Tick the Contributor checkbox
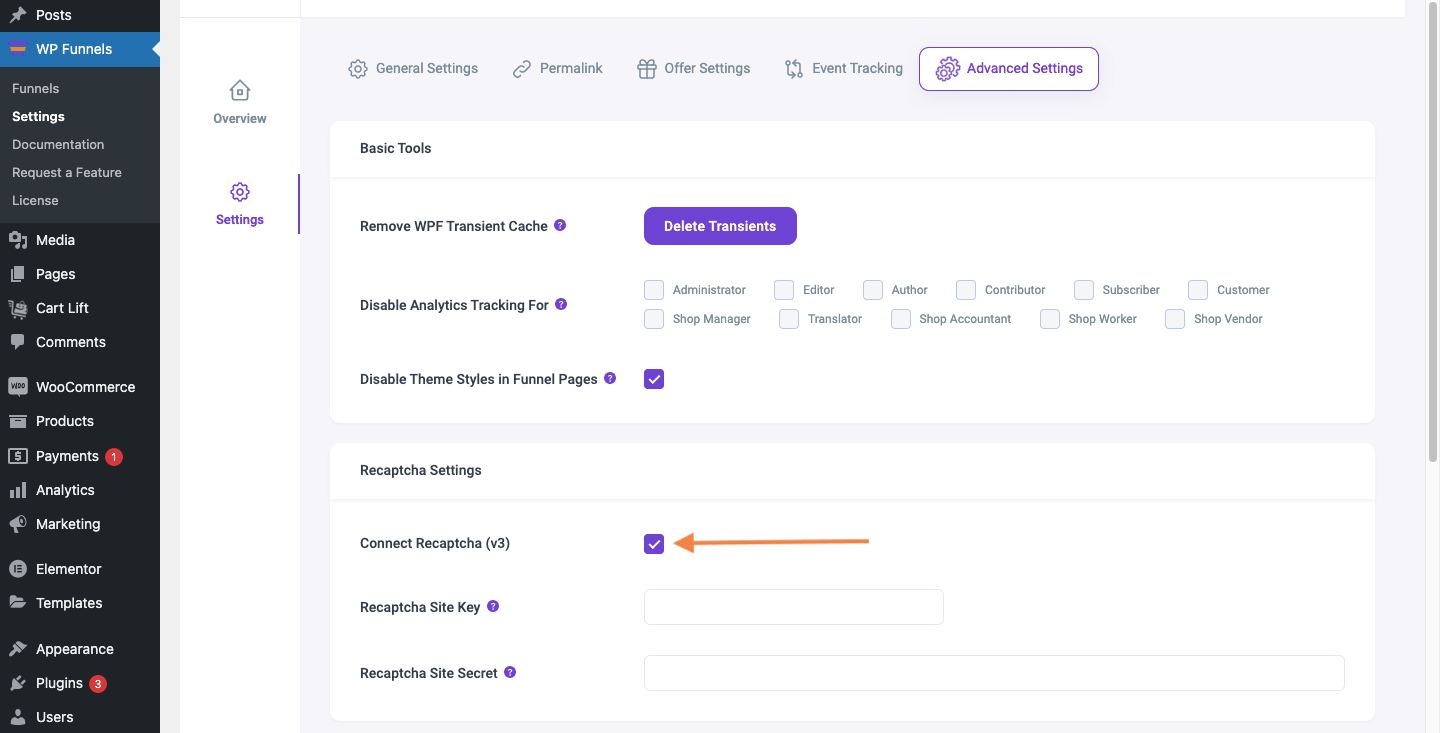 [x=966, y=290]
